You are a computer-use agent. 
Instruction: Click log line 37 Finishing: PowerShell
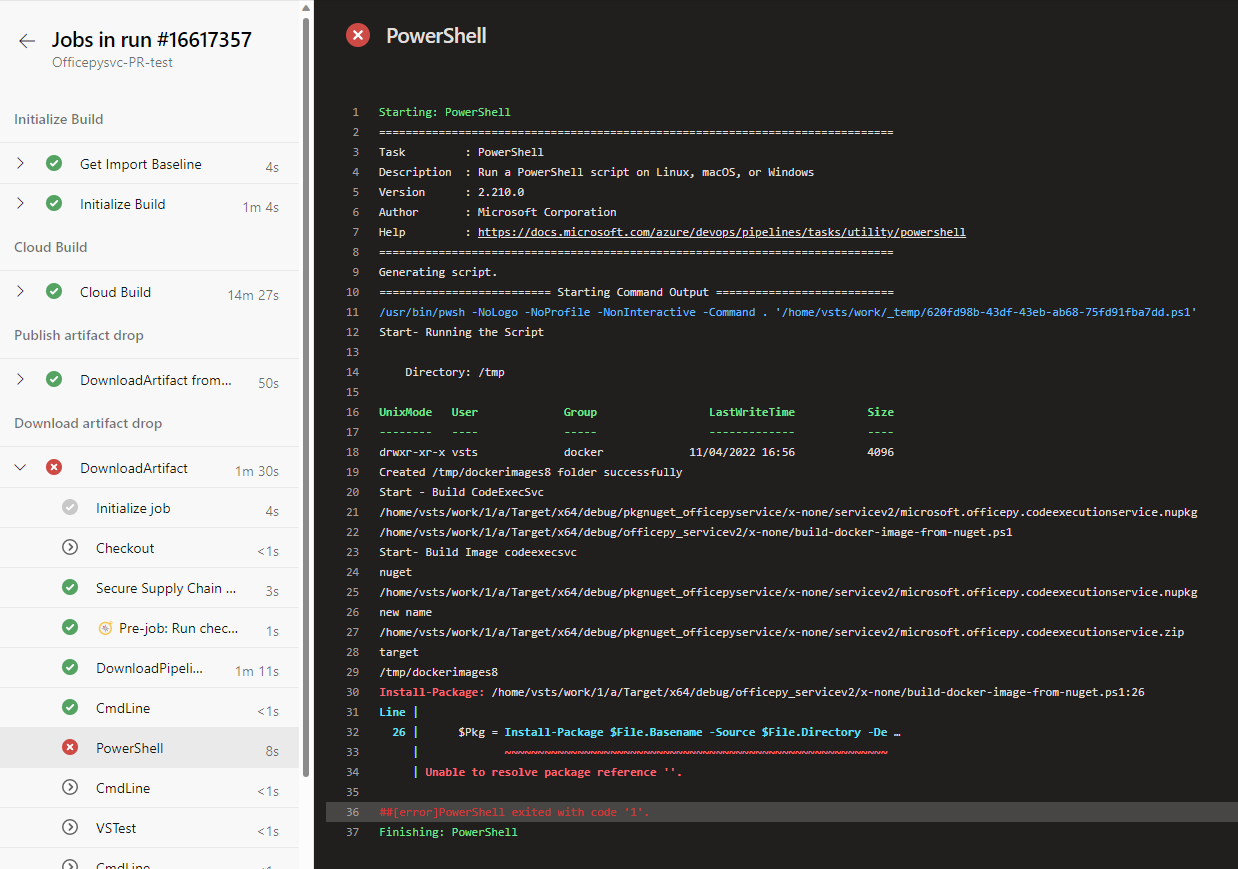pyautogui.click(x=448, y=832)
